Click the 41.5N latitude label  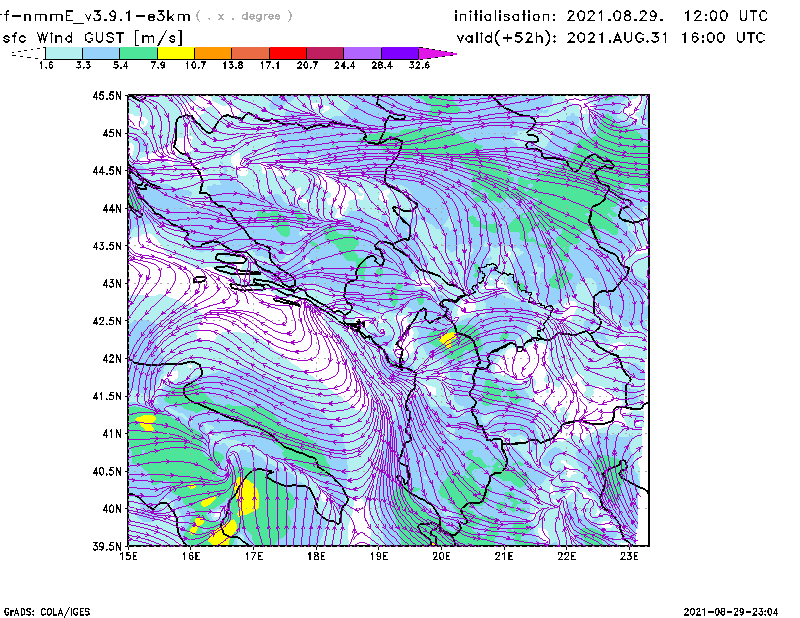[108, 396]
